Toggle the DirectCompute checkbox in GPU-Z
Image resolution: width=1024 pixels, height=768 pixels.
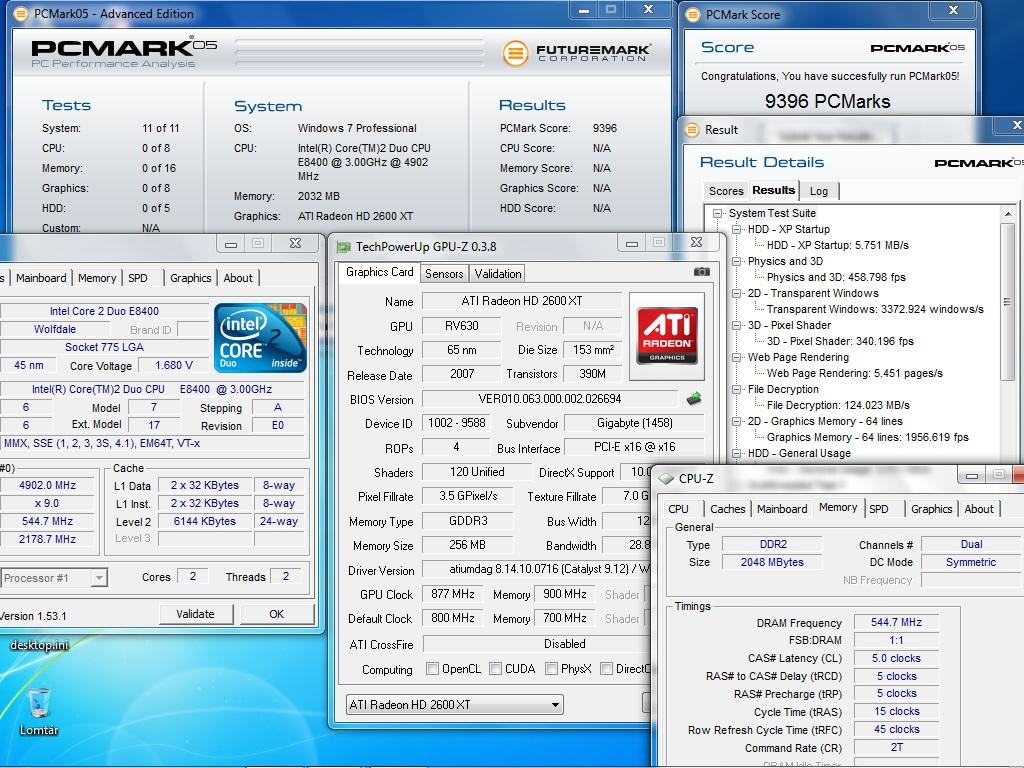click(x=606, y=669)
